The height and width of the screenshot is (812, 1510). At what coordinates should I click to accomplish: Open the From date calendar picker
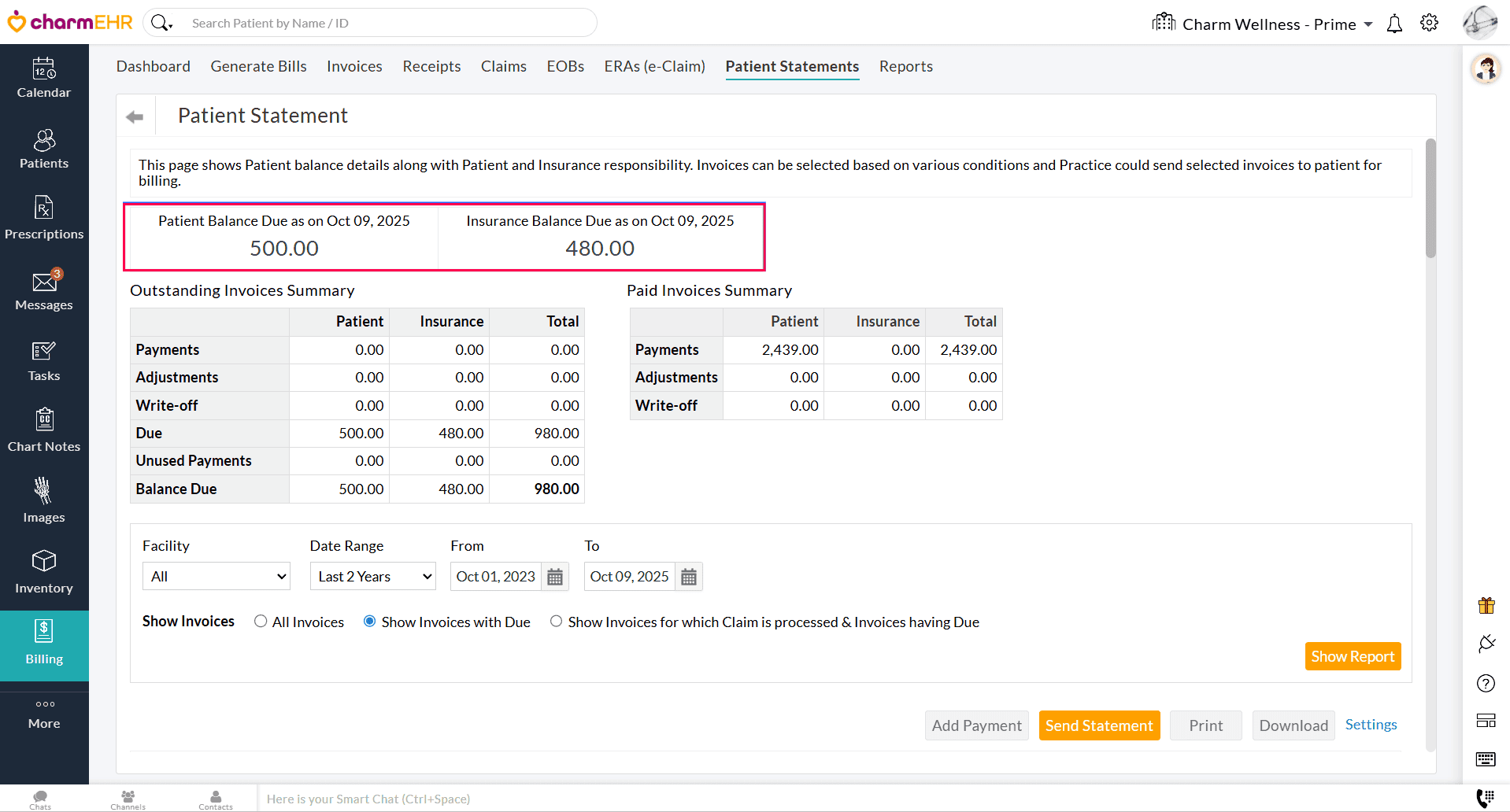coord(555,577)
